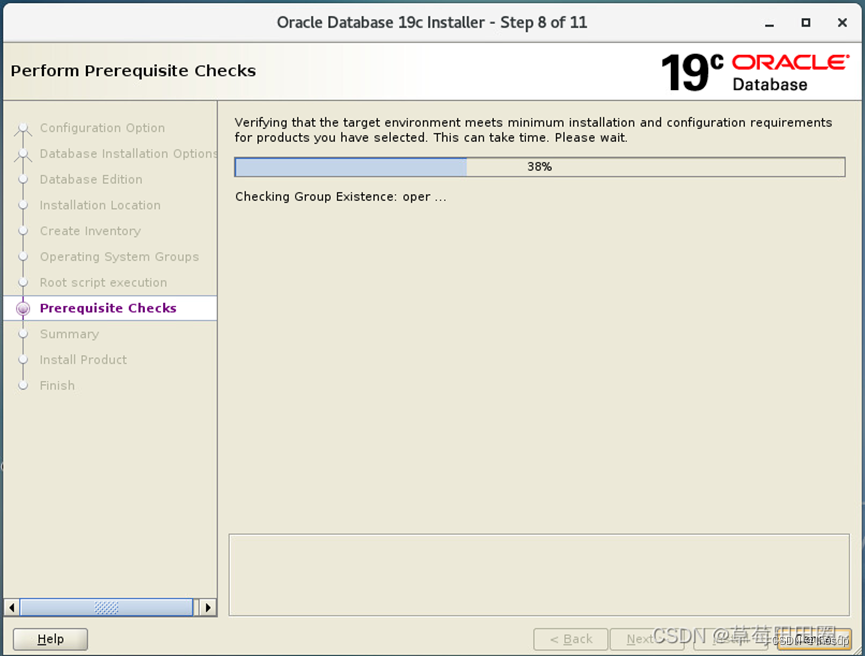
Task: Select the Create Inventory step
Action: (90, 231)
